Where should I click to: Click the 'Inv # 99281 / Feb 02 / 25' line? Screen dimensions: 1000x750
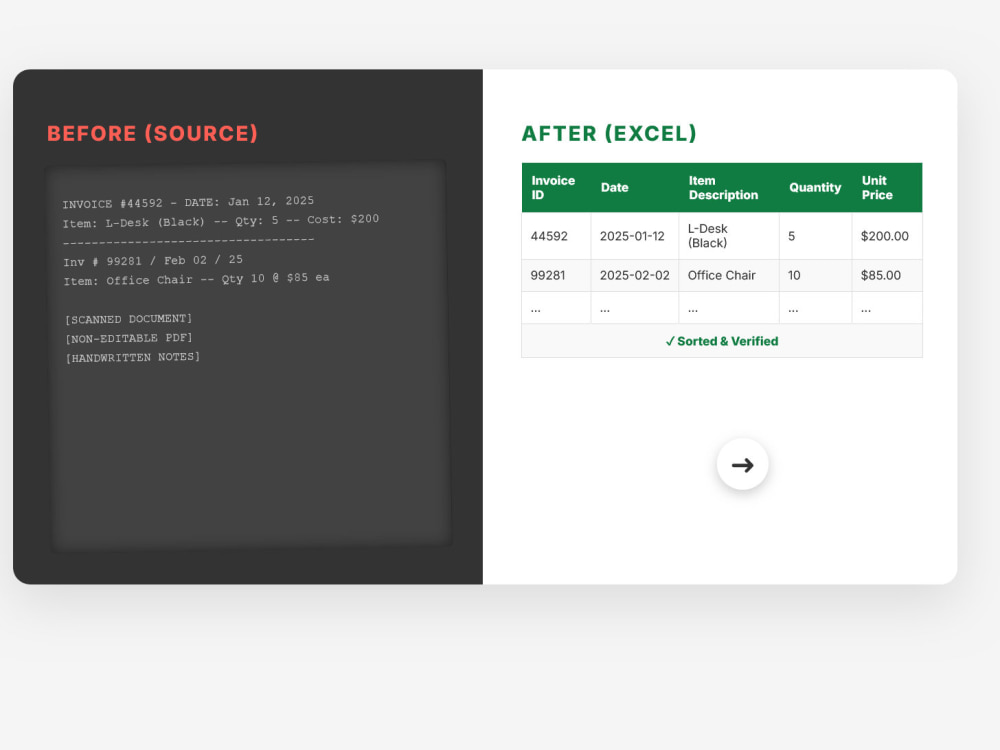(x=153, y=260)
